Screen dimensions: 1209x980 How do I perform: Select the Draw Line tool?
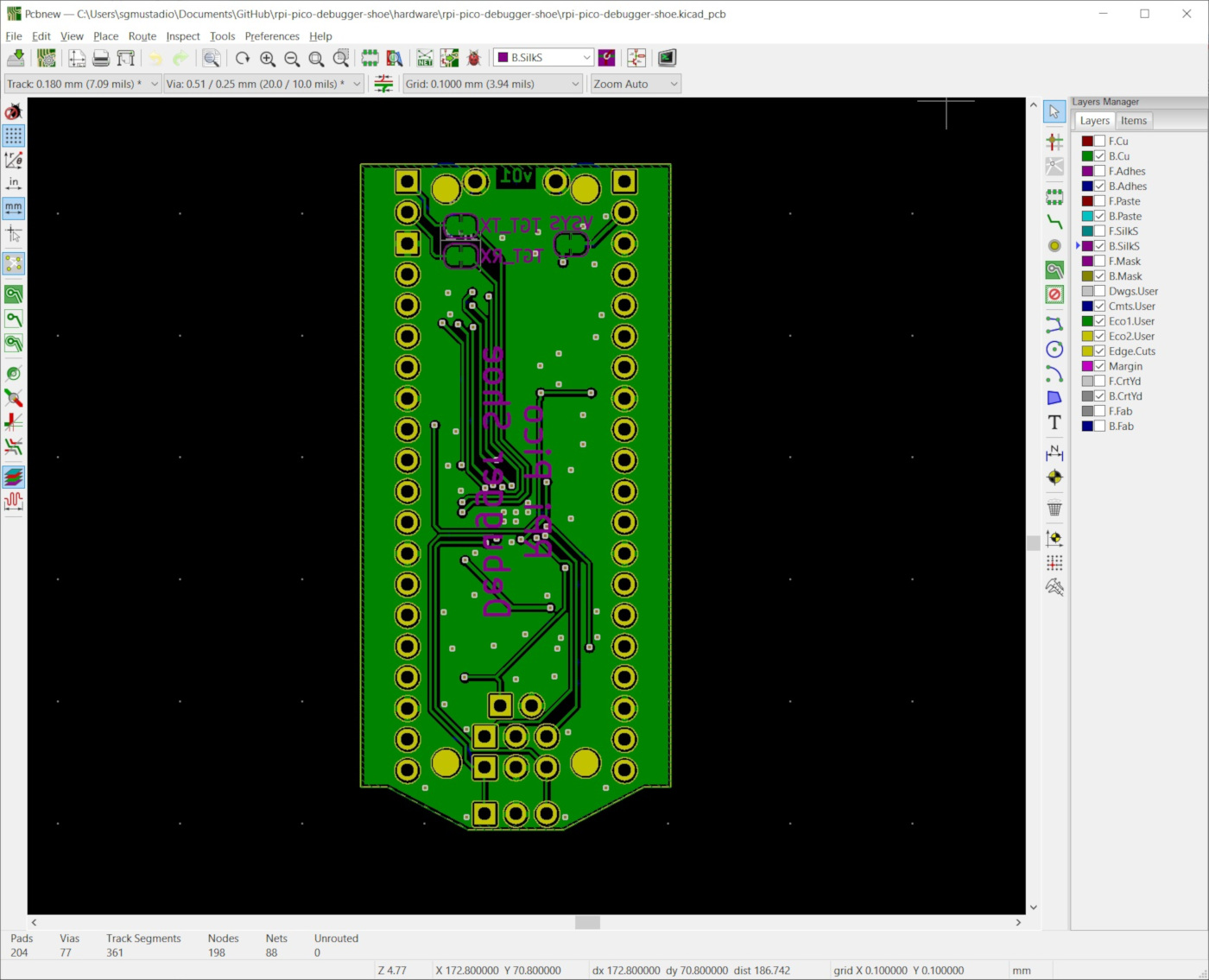pos(1054,326)
